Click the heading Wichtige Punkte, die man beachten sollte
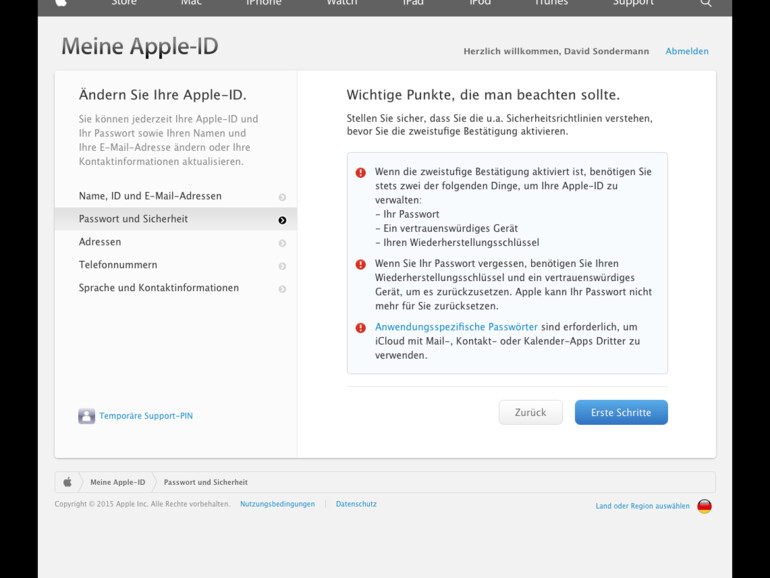Screen dimensions: 770x578 click(x=483, y=95)
